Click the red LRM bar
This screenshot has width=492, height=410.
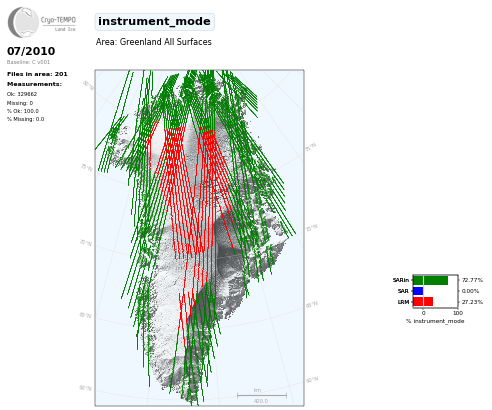click(x=423, y=302)
